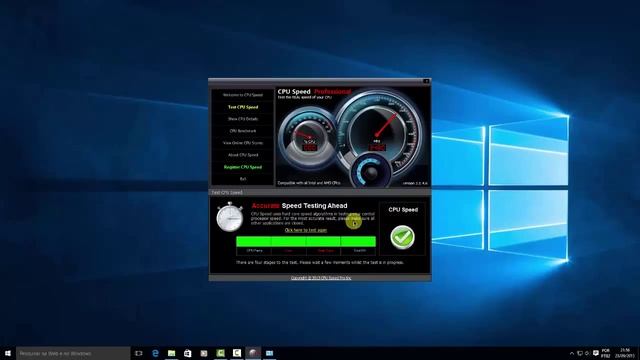Open Task View on the taskbar
The height and width of the screenshot is (360, 640).
coord(139,353)
